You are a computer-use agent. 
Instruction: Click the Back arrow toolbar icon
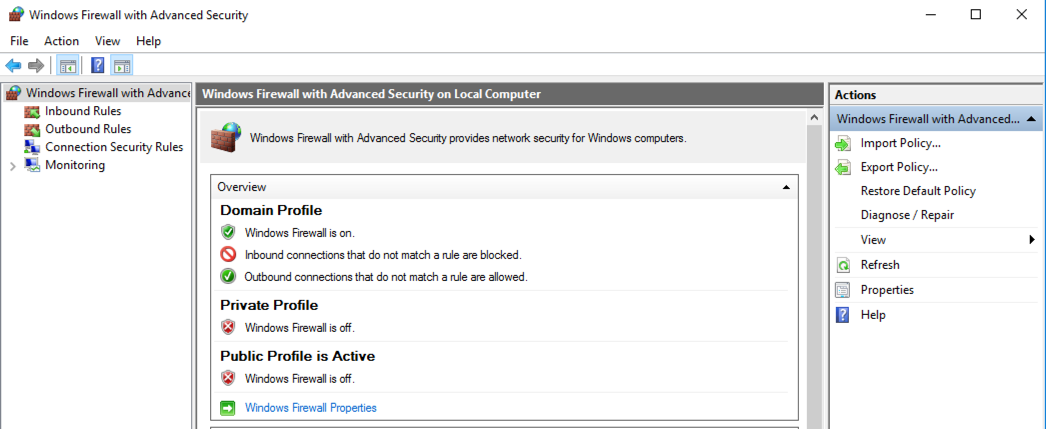(x=13, y=66)
